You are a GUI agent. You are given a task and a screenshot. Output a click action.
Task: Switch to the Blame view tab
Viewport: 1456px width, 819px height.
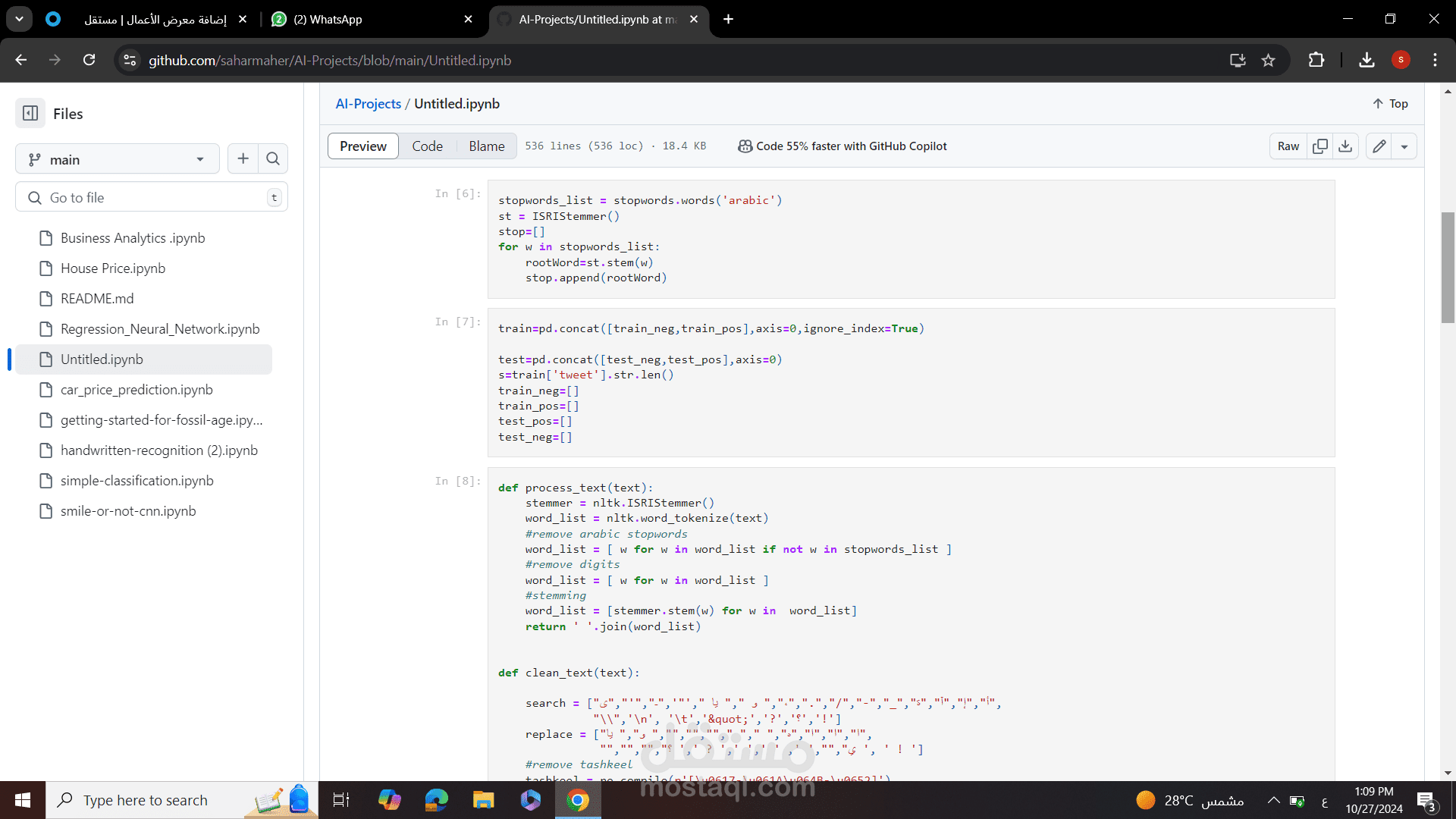[x=486, y=146]
